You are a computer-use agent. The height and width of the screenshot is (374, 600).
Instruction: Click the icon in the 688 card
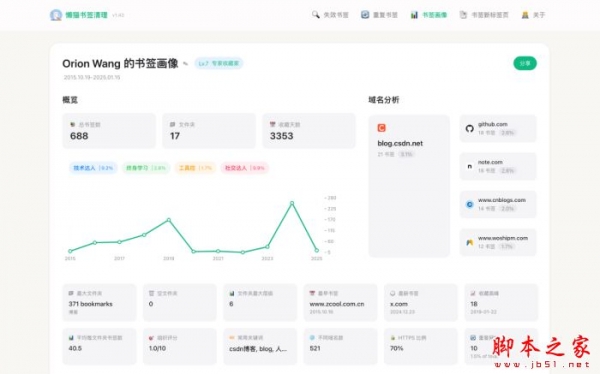[x=73, y=124]
